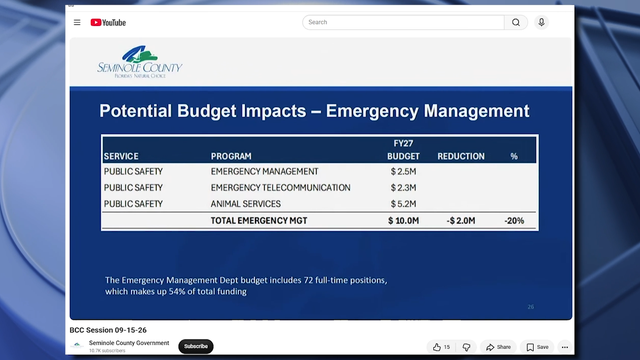Click the TOTAL EMERGENCY MGT row label
The width and height of the screenshot is (640, 360).
[x=259, y=221]
